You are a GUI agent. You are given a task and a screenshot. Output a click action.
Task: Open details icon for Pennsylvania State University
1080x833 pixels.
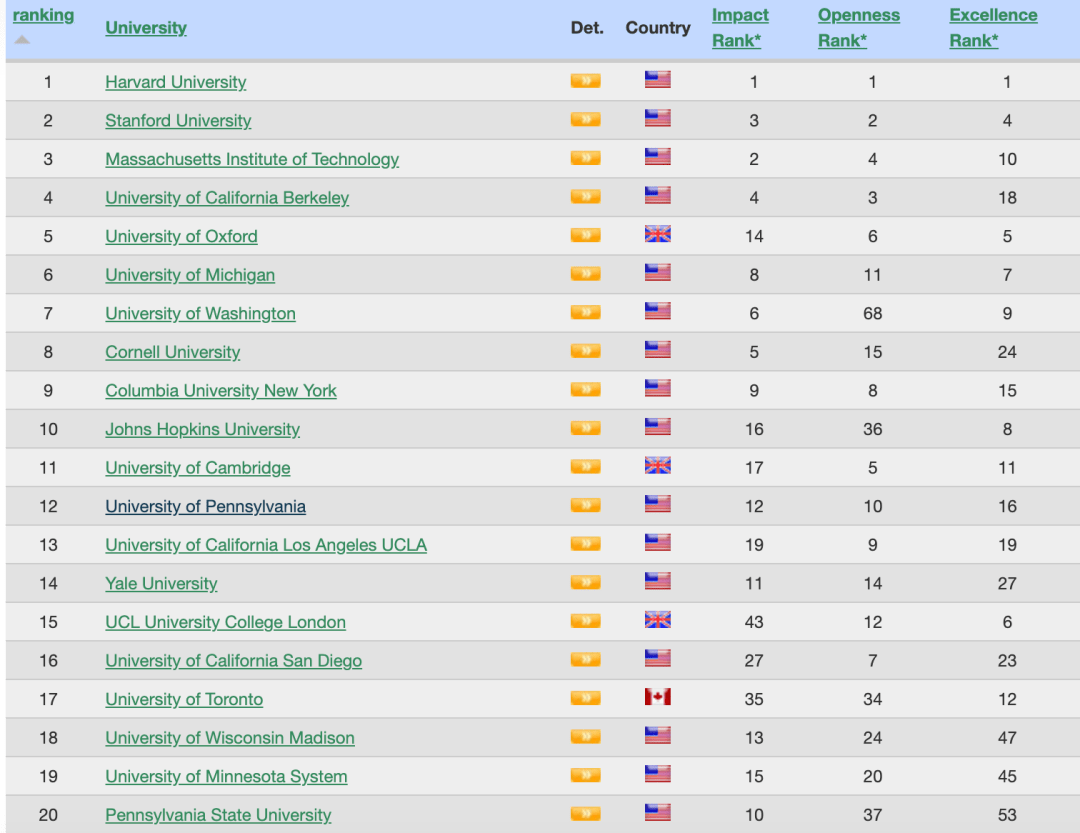click(585, 814)
